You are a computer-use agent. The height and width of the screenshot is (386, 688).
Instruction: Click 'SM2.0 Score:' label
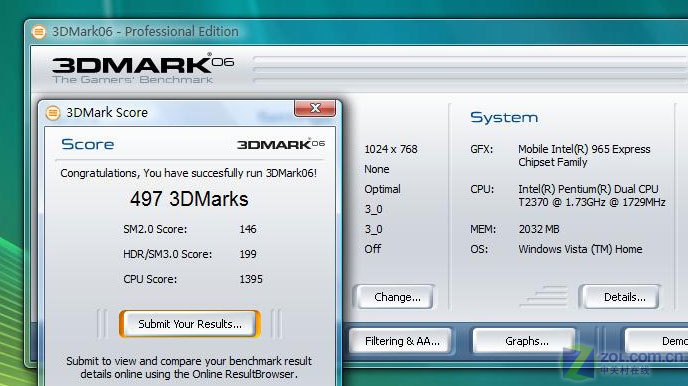155,229
